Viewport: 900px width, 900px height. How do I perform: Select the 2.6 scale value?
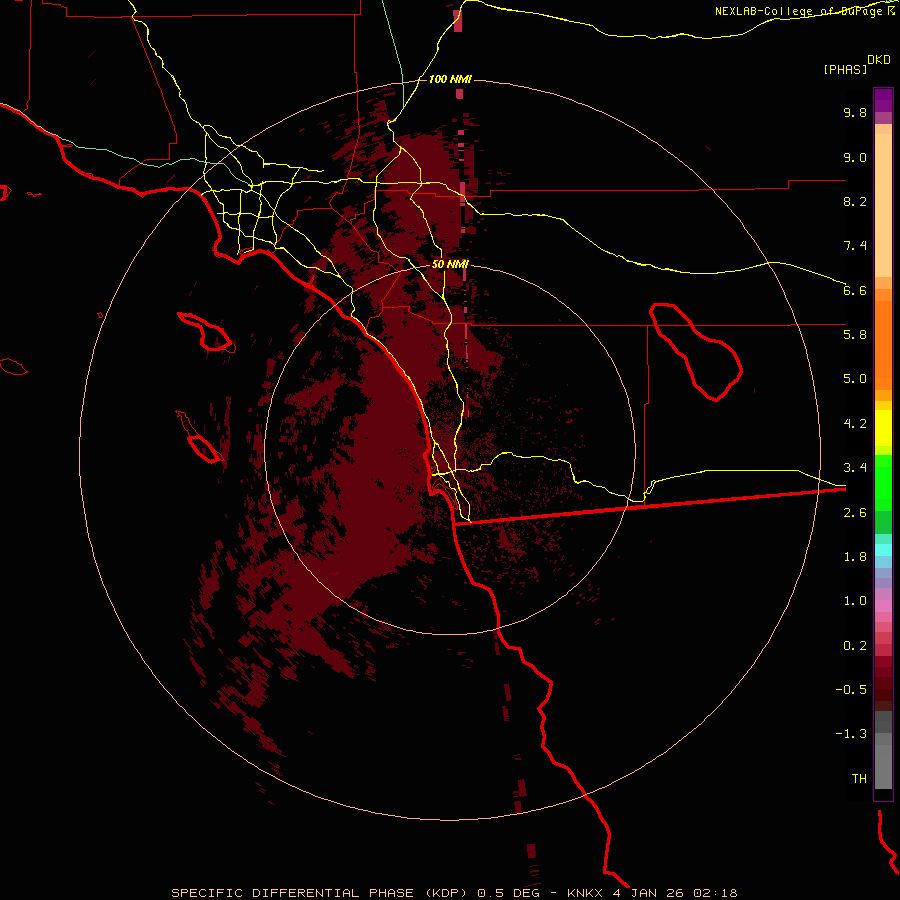(x=855, y=513)
